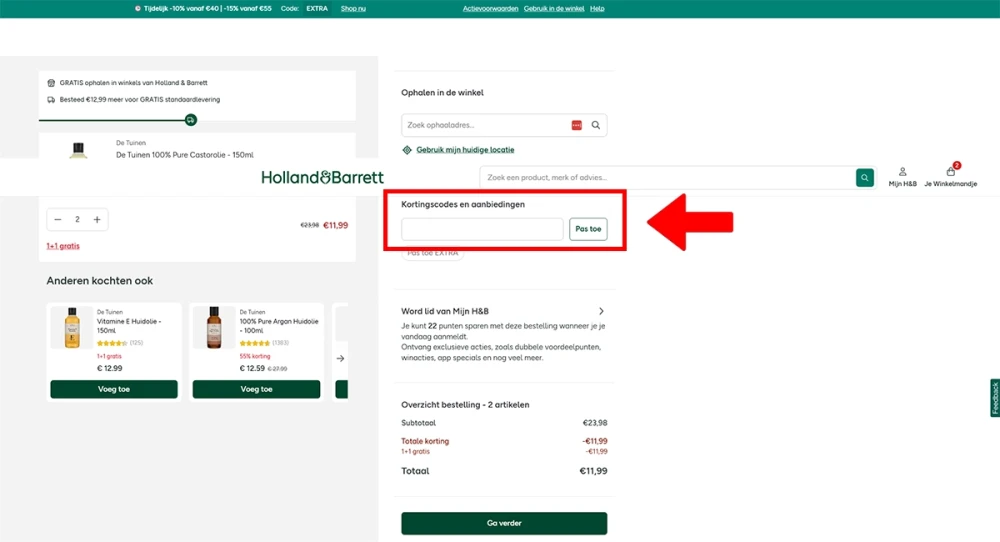Click the Holland & Barrett logo
The width and height of the screenshot is (1000, 542).
322,178
